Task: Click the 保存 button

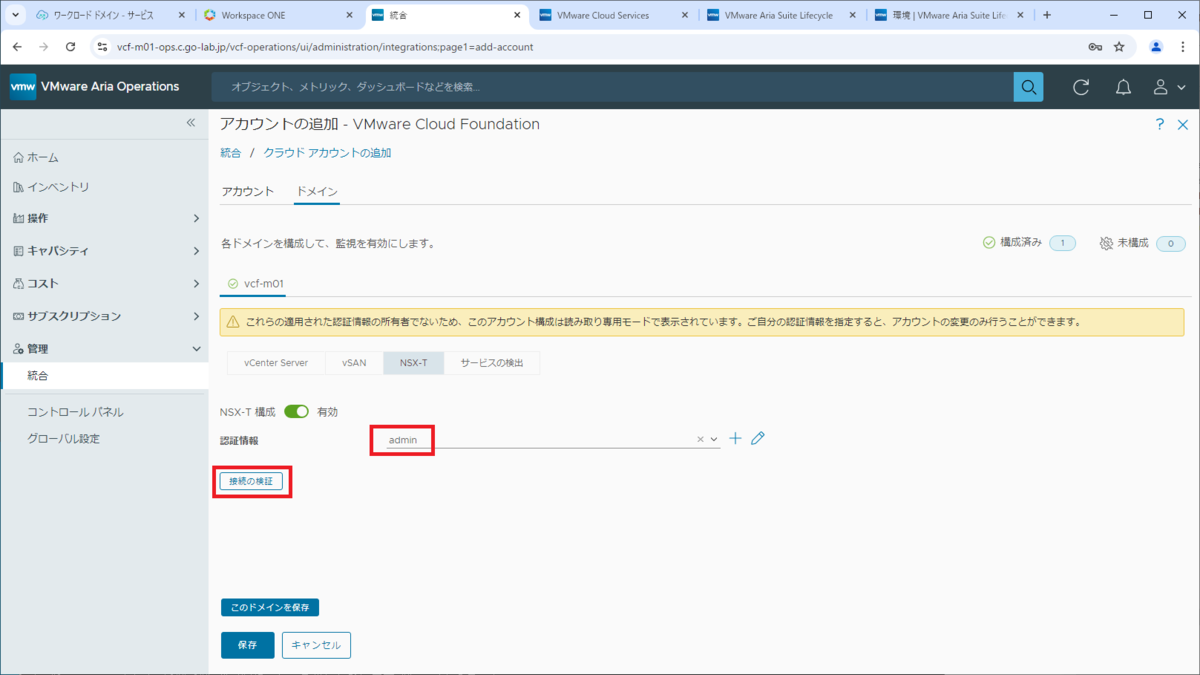Action: click(247, 645)
